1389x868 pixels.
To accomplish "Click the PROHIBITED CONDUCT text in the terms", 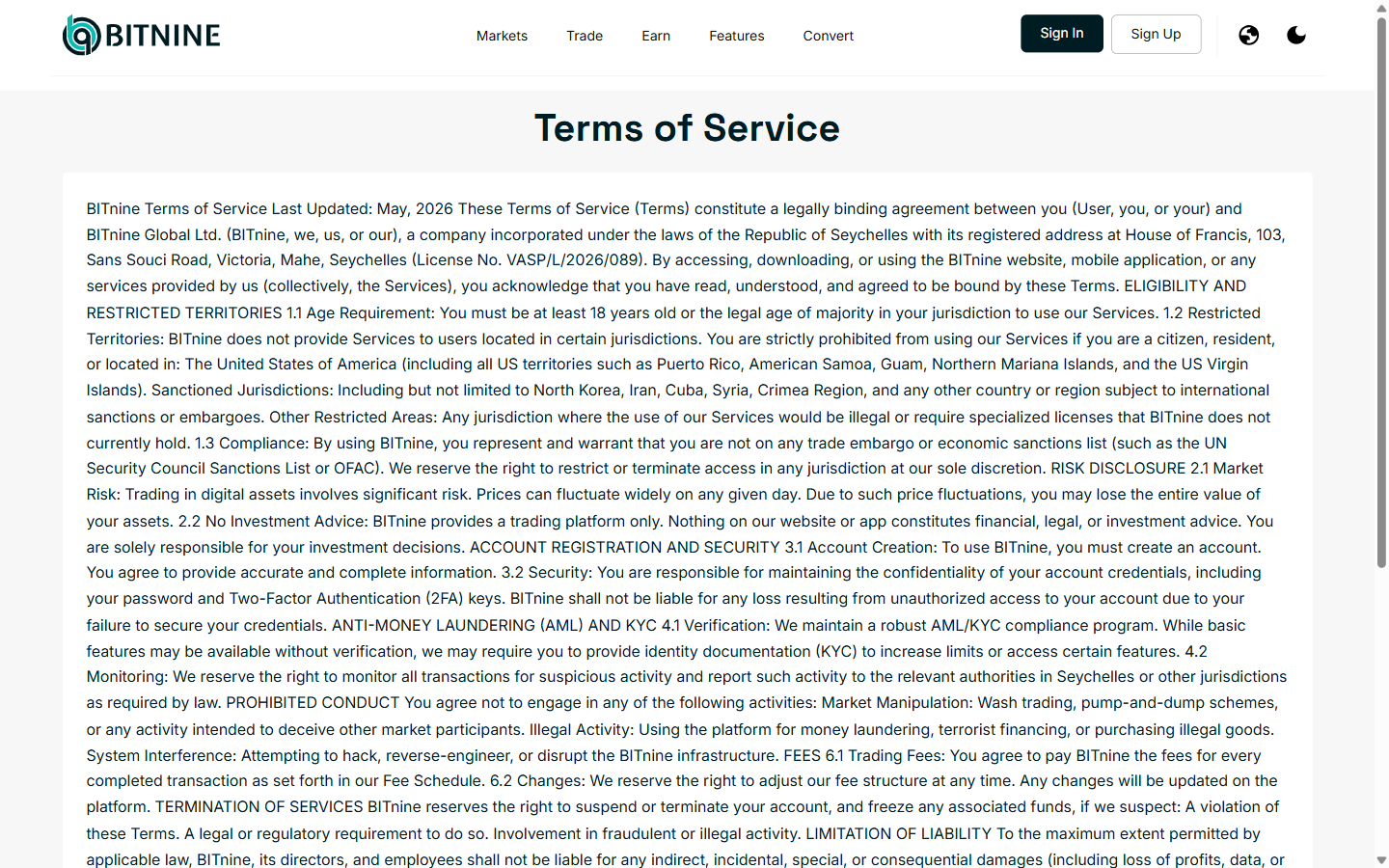I will pos(313,703).
